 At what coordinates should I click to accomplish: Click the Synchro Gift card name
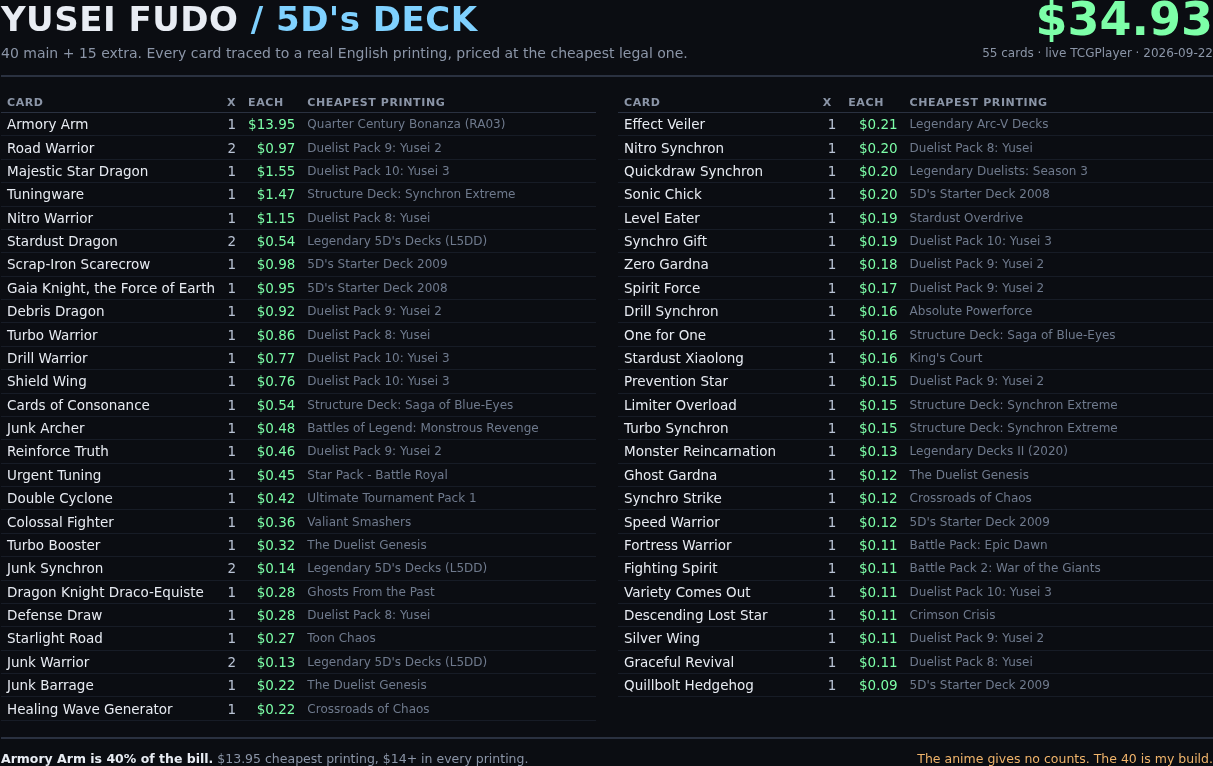(665, 241)
